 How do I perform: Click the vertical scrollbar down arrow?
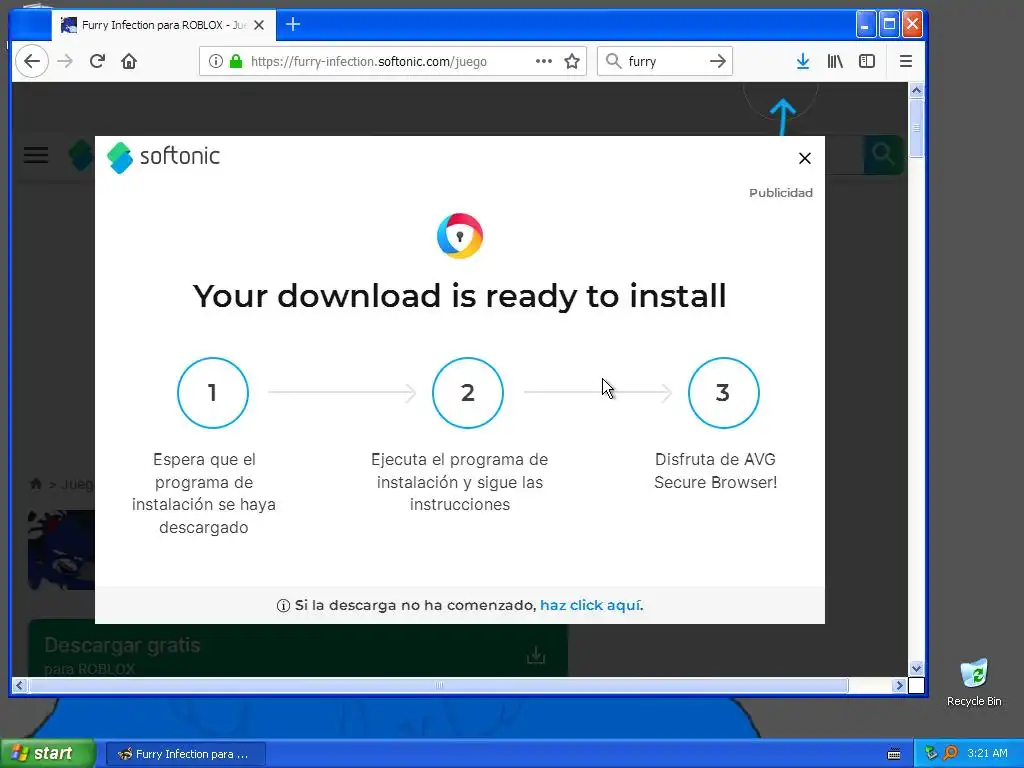pyautogui.click(x=916, y=668)
